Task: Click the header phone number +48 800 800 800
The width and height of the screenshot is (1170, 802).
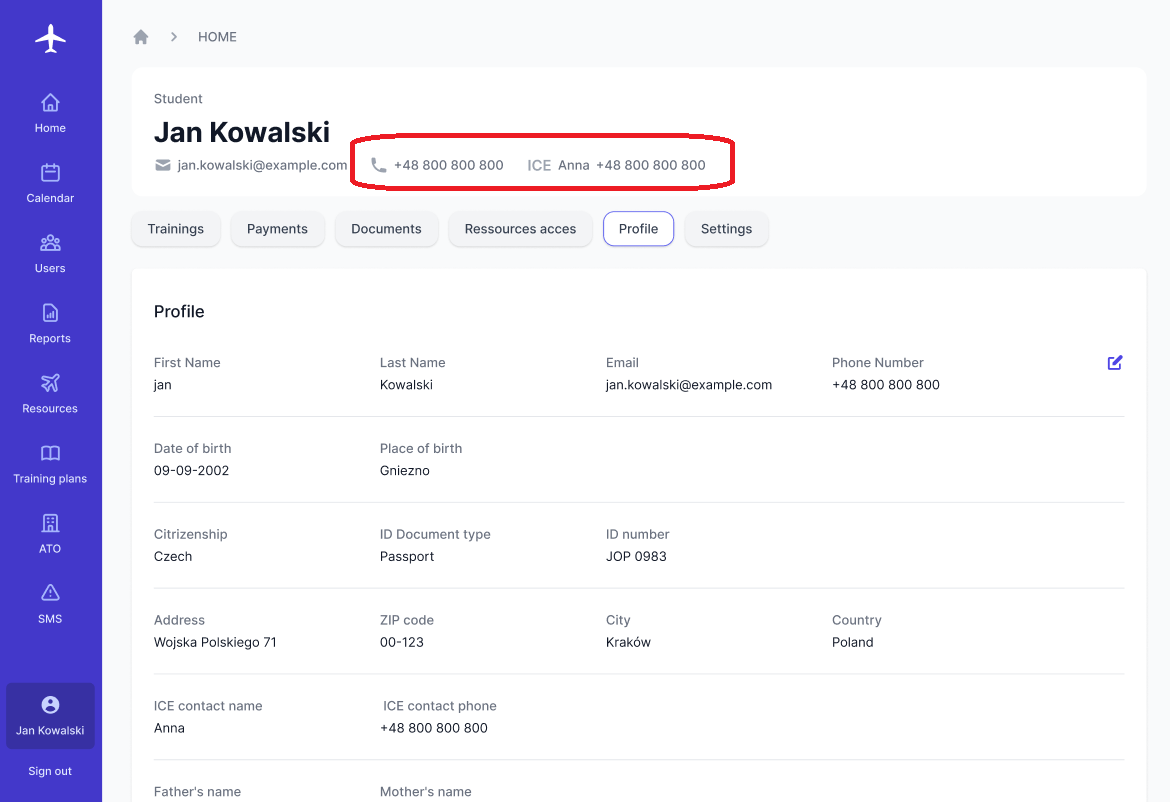Action: [448, 165]
